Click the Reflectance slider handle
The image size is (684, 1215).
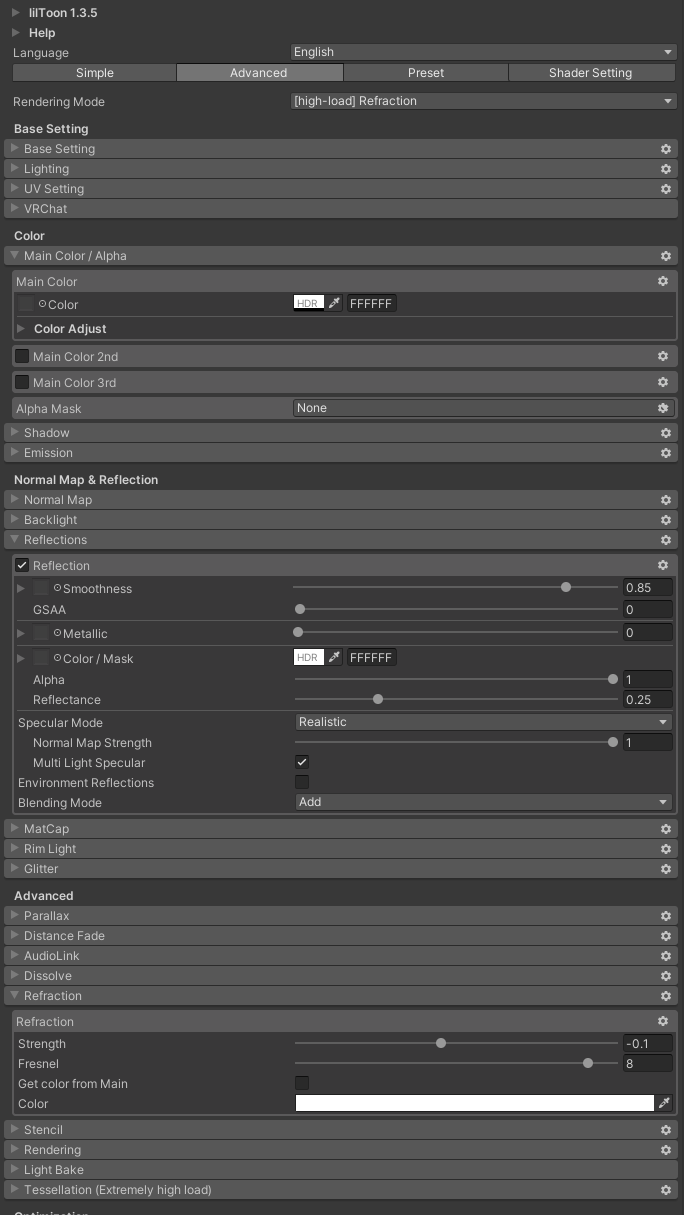378,699
